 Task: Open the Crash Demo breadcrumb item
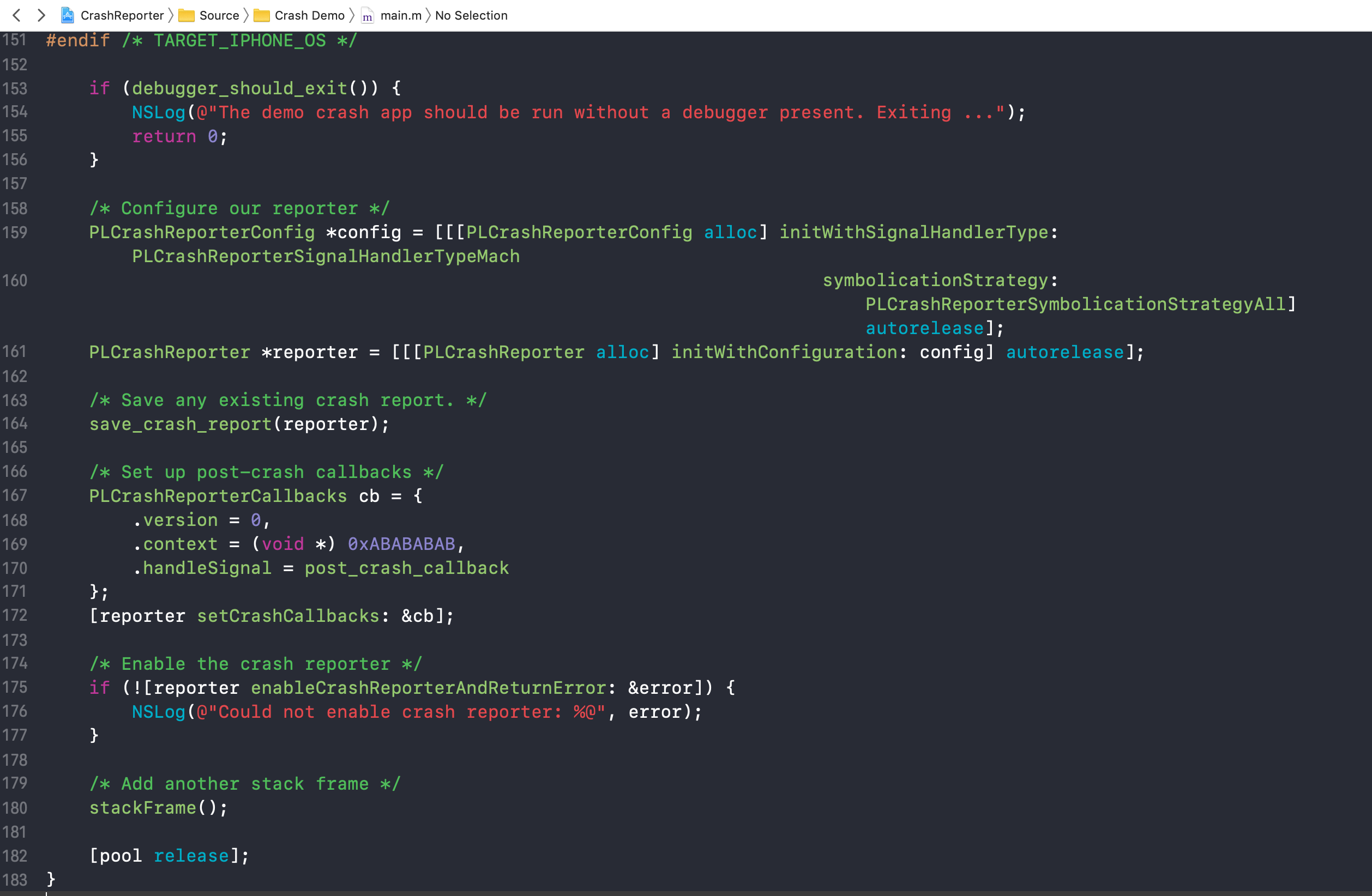point(310,16)
